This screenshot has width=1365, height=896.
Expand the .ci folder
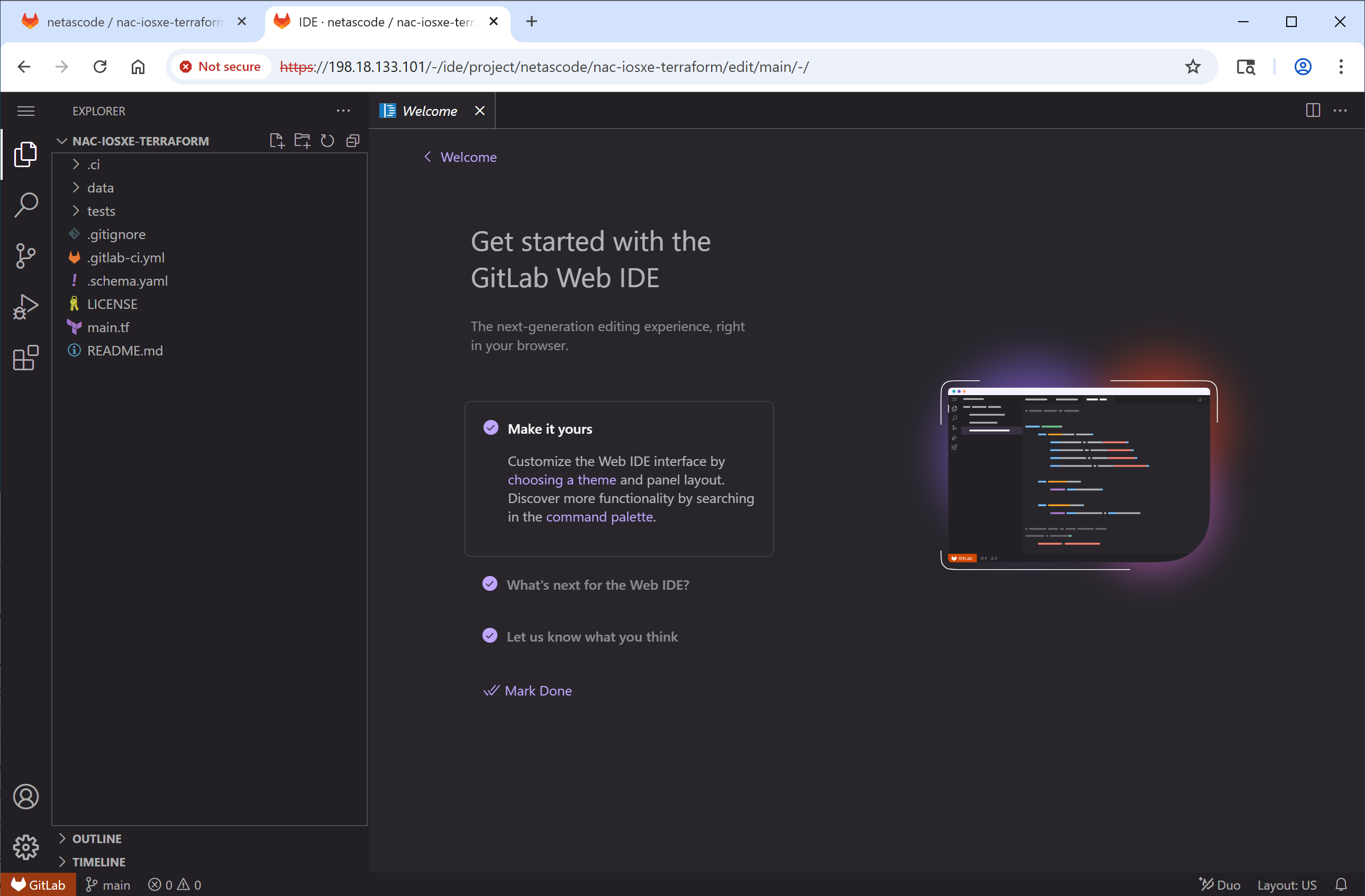210,164
